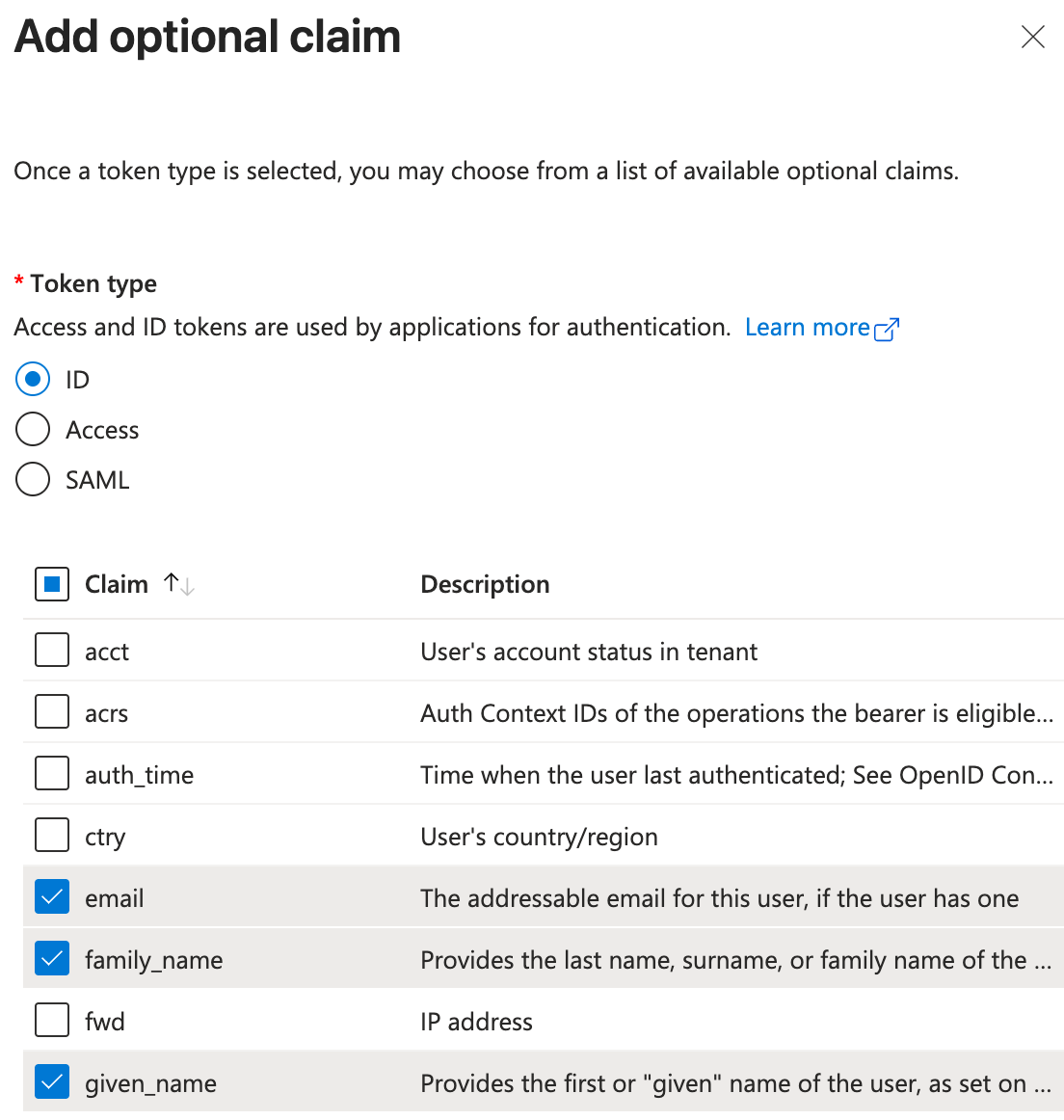Tick the auth_time claim checkbox
1064x1120 pixels.
tap(52, 774)
